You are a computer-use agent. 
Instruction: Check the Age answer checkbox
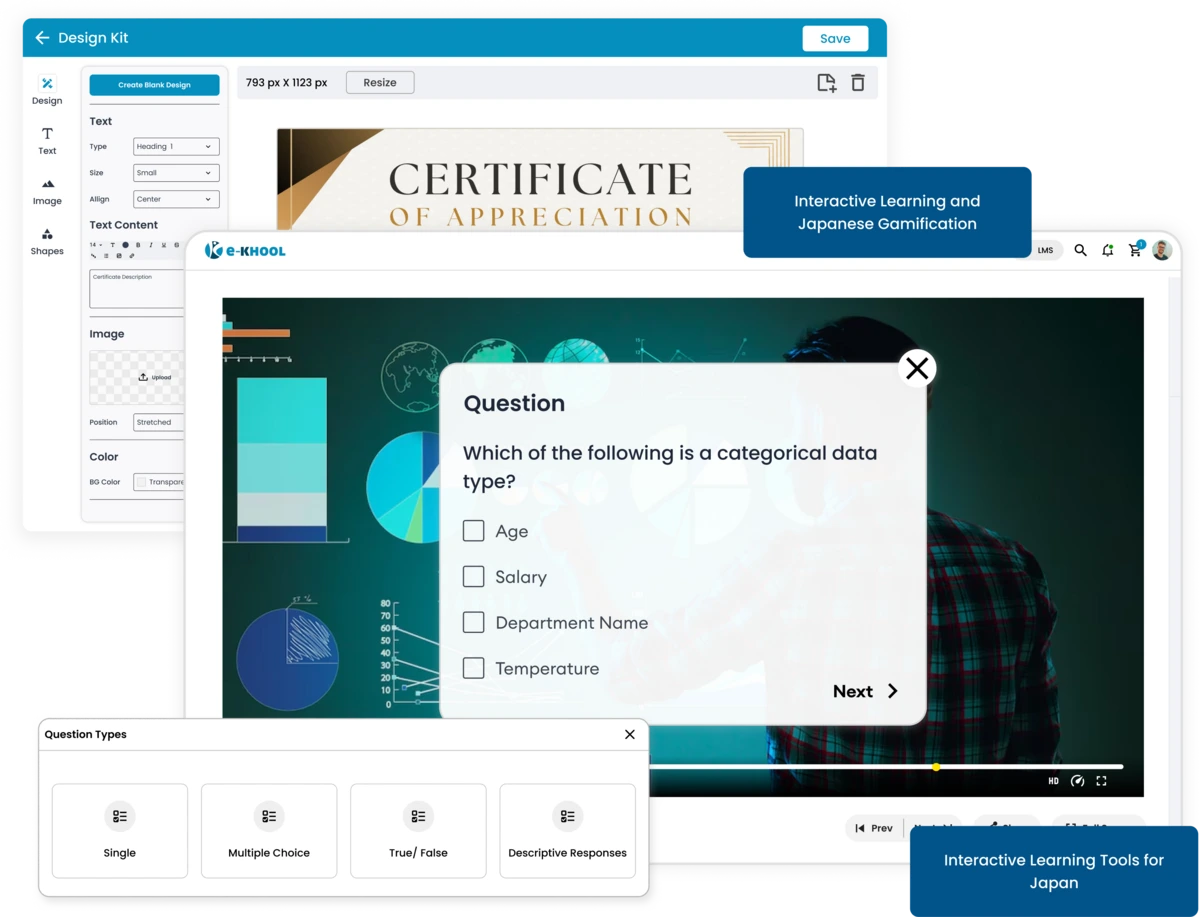point(473,531)
